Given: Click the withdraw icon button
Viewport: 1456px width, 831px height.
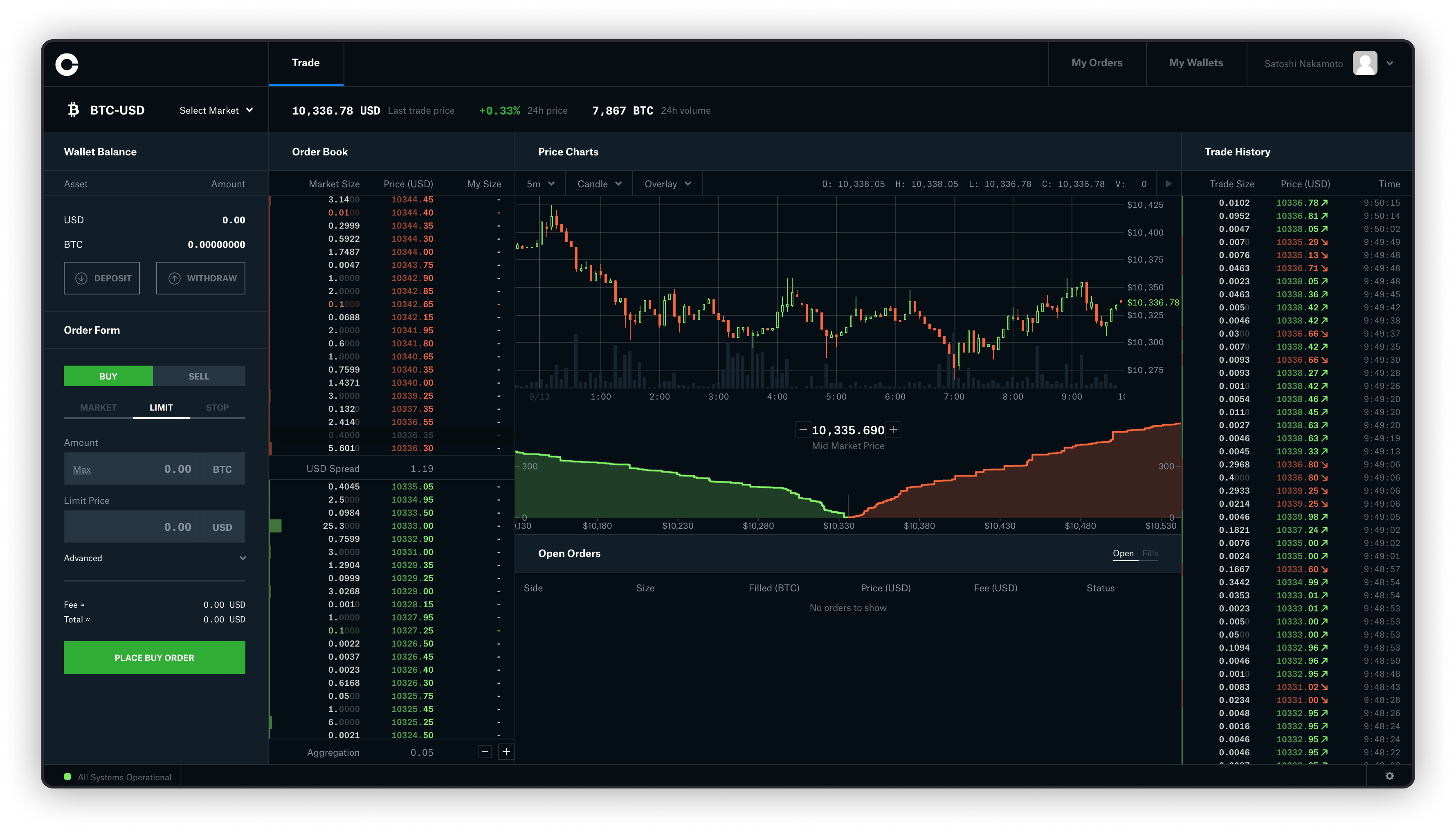Looking at the screenshot, I should [175, 278].
